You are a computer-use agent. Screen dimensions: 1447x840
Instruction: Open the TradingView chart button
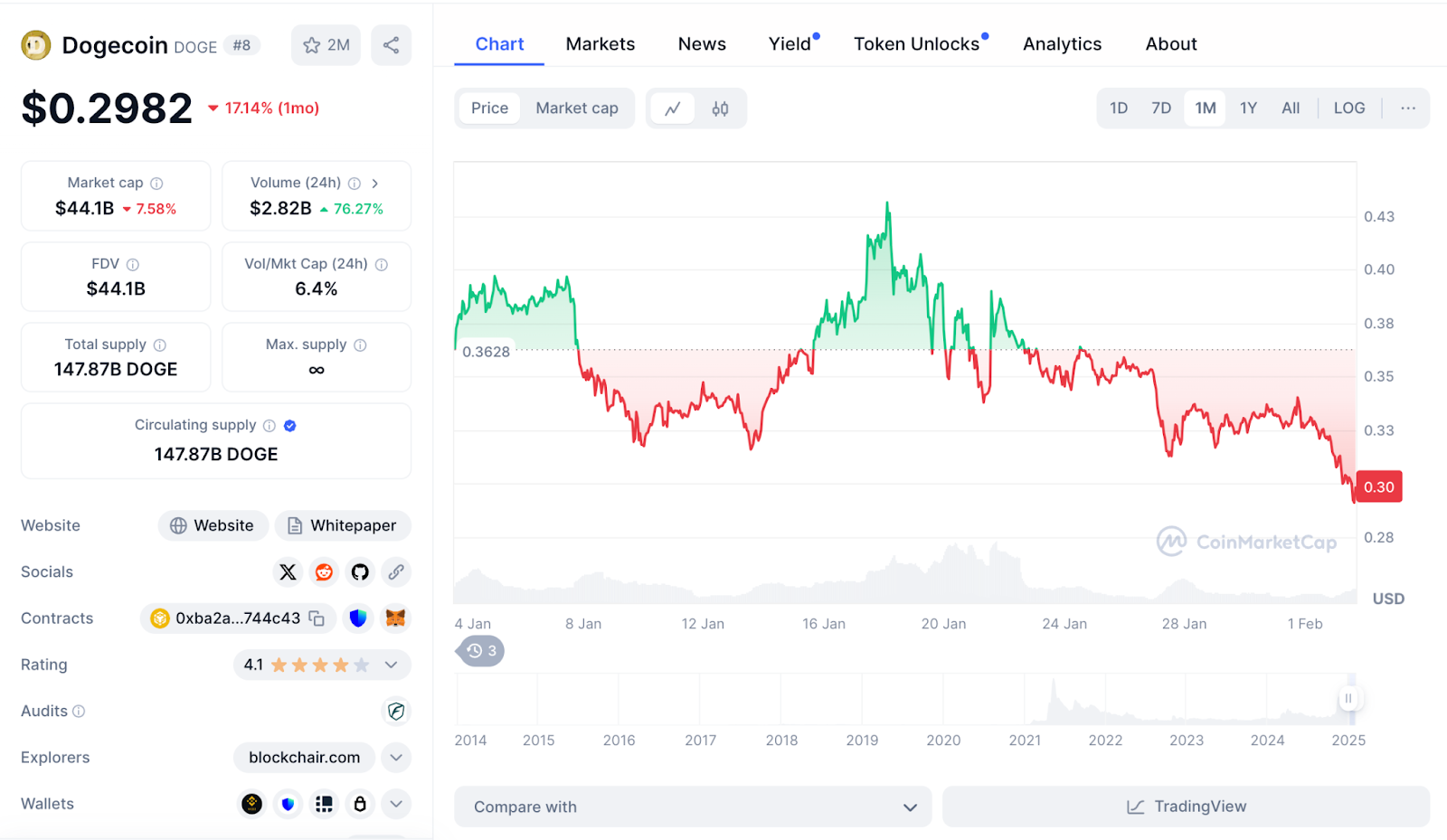(1187, 807)
